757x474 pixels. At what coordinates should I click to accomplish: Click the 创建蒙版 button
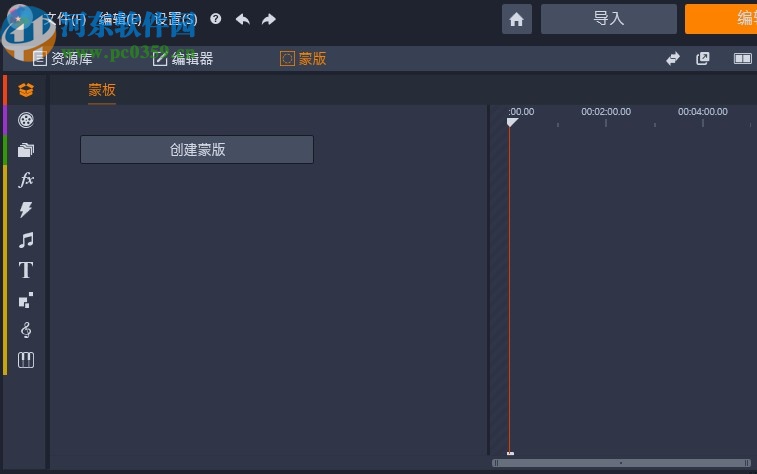click(197, 150)
